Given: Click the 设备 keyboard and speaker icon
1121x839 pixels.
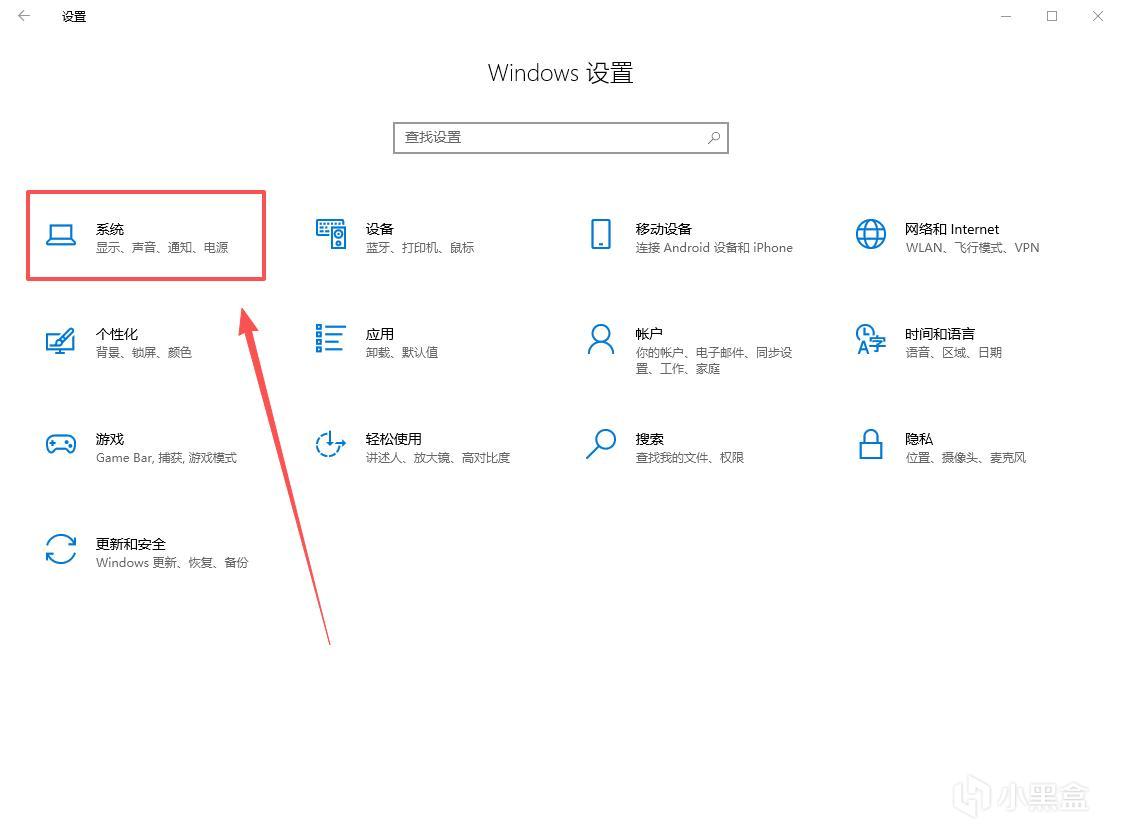Looking at the screenshot, I should [331, 234].
